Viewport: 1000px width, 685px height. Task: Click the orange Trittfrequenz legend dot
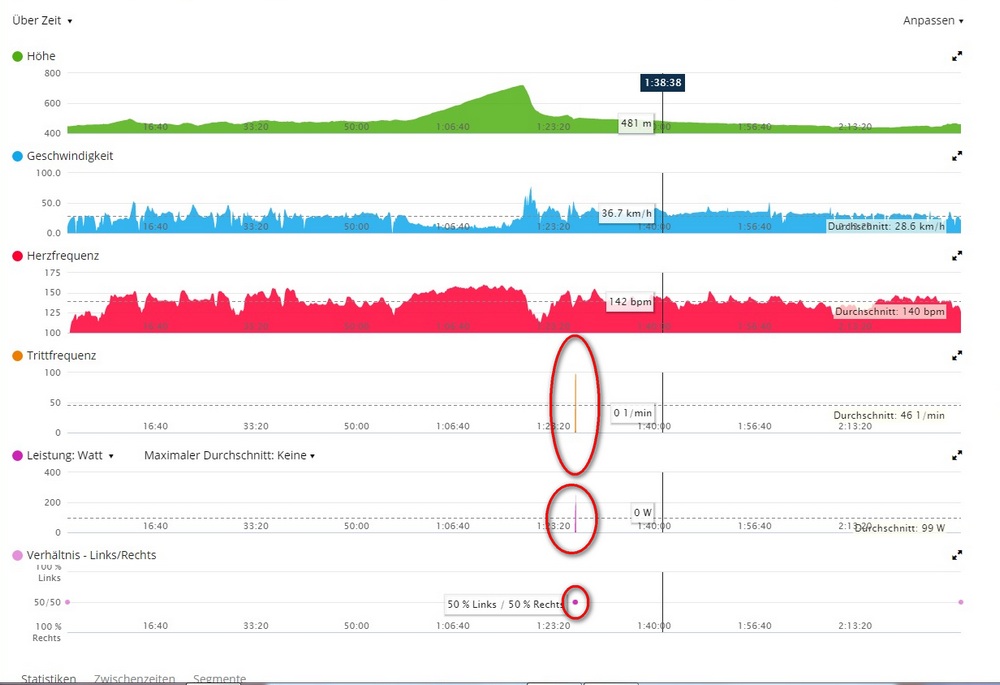click(17, 355)
